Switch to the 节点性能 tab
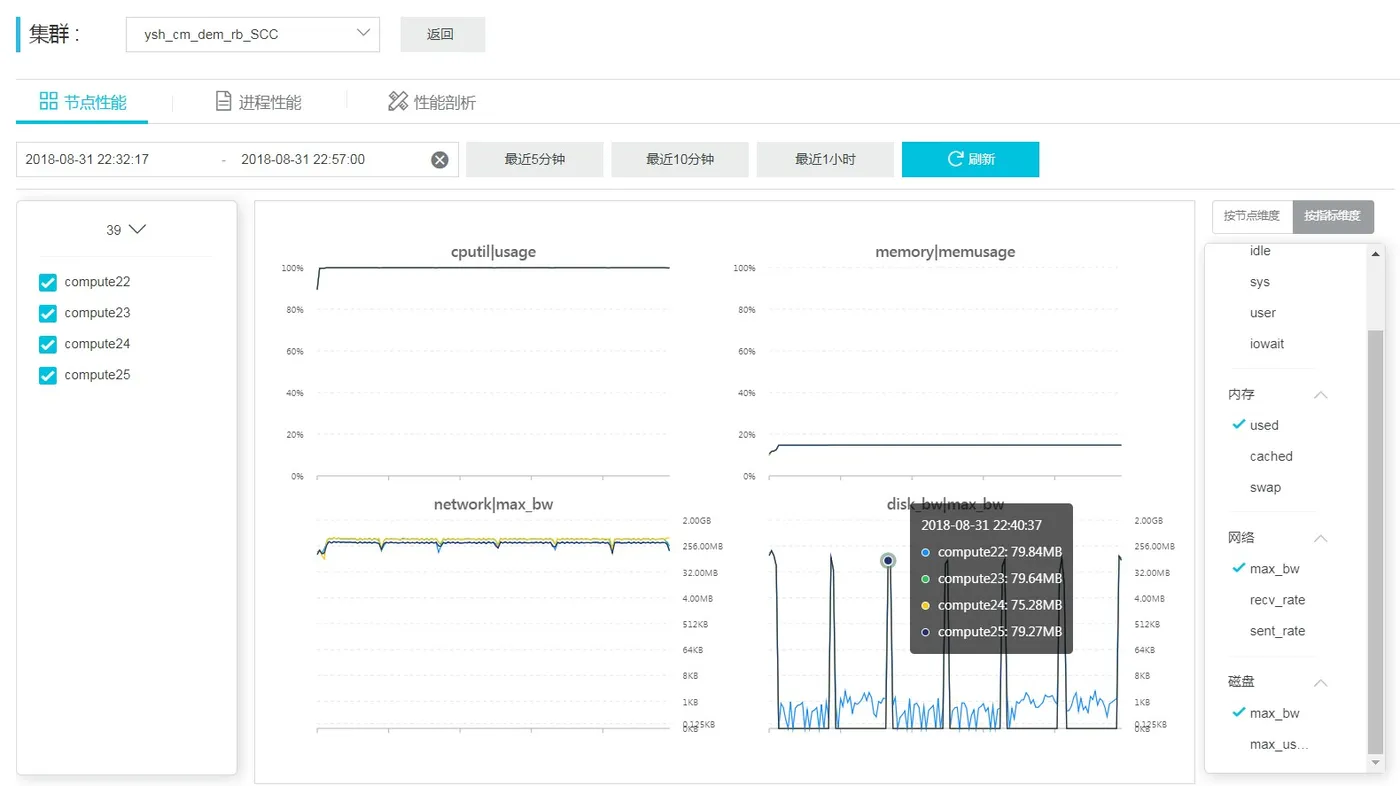The height and width of the screenshot is (786, 1400). (82, 102)
